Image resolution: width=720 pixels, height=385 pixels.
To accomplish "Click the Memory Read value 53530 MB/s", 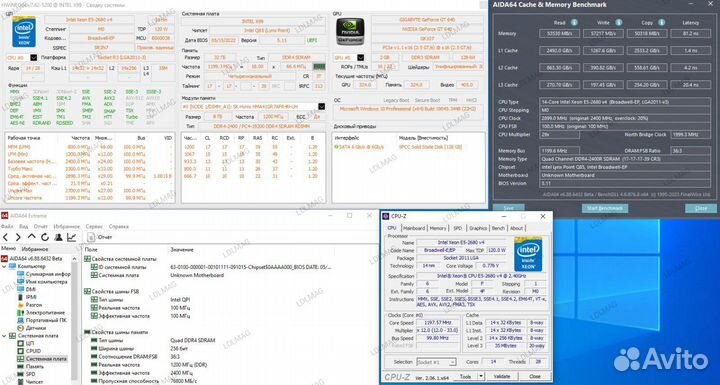I will tap(559, 34).
